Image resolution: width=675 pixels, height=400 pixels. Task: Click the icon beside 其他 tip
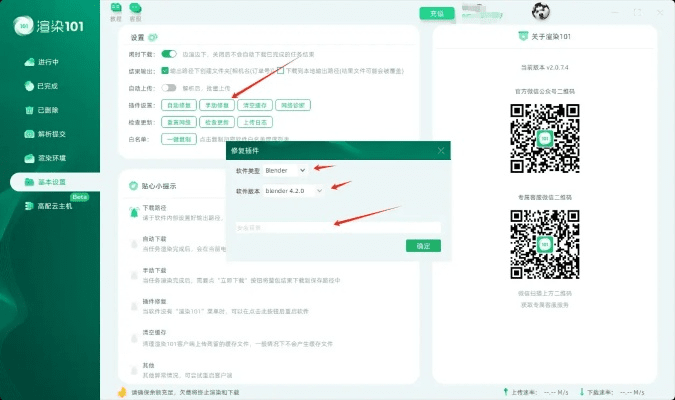[134, 370]
